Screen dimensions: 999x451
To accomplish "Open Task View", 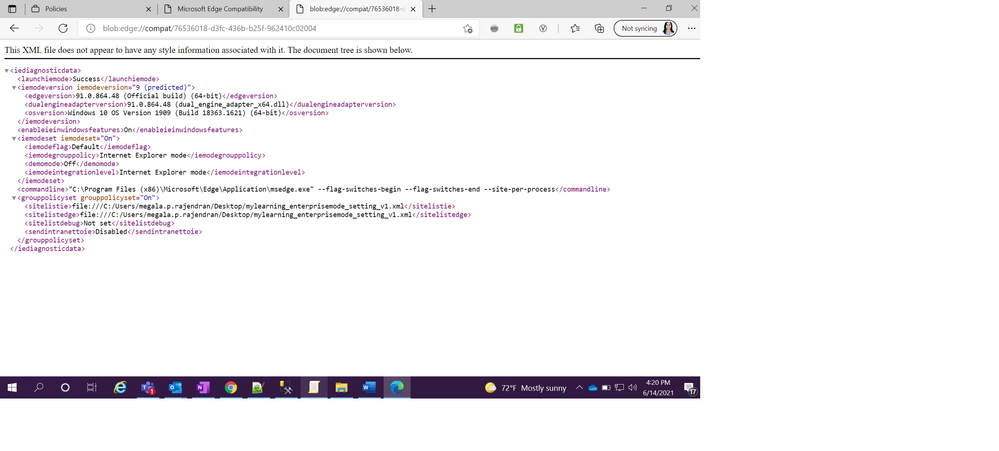I will click(91, 387).
